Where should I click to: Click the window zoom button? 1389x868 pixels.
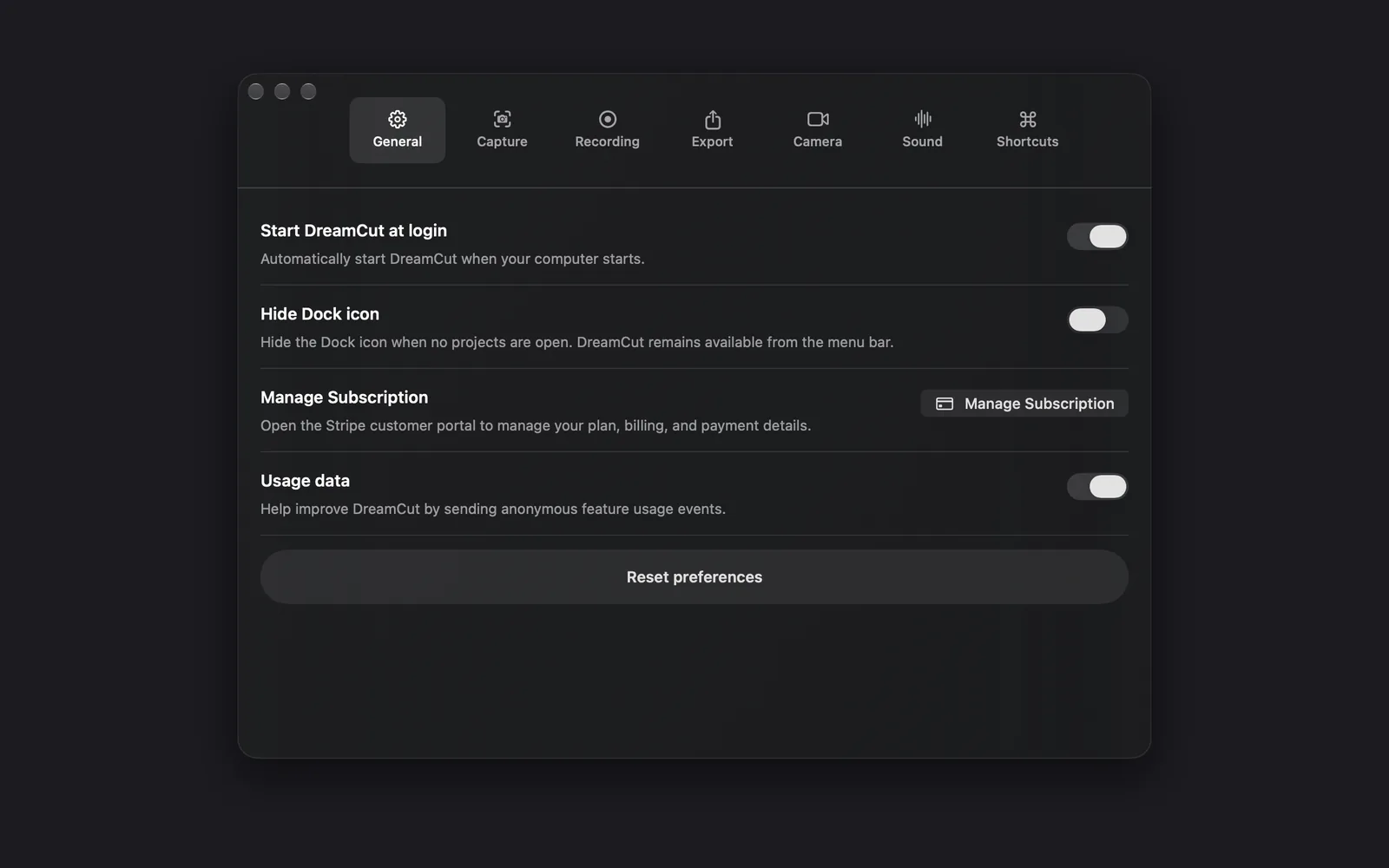point(308,91)
